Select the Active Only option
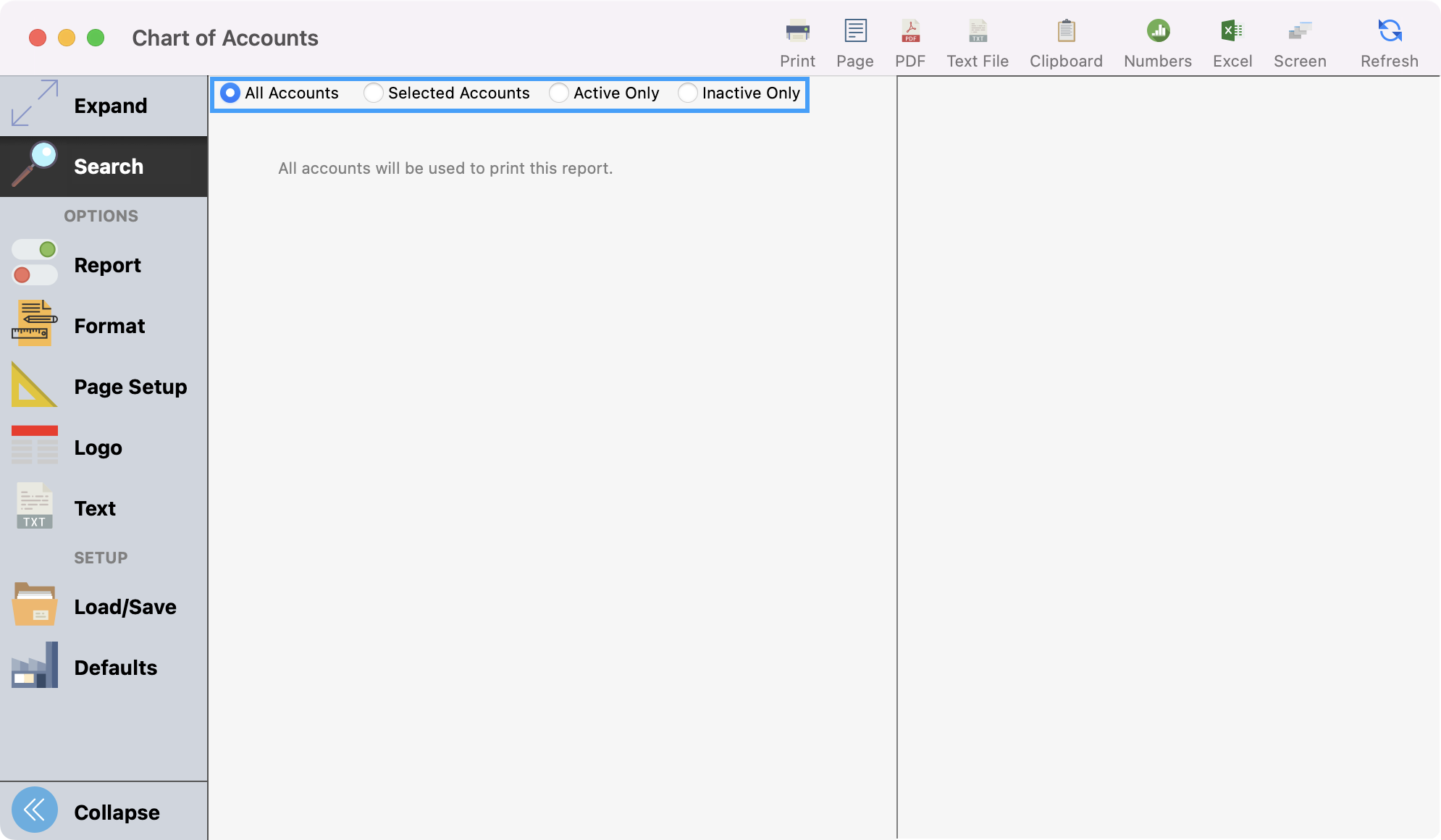Viewport: 1441px width, 840px height. (559, 93)
